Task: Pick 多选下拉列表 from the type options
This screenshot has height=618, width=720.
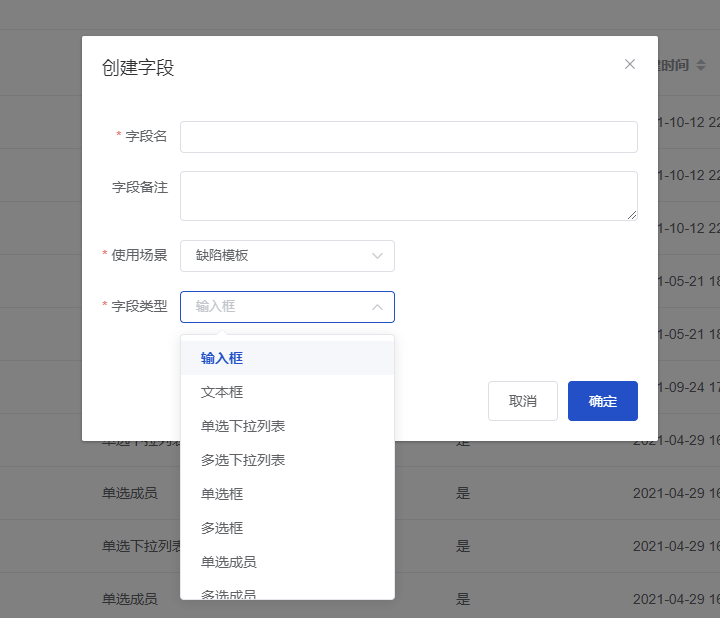Action: coord(243,460)
